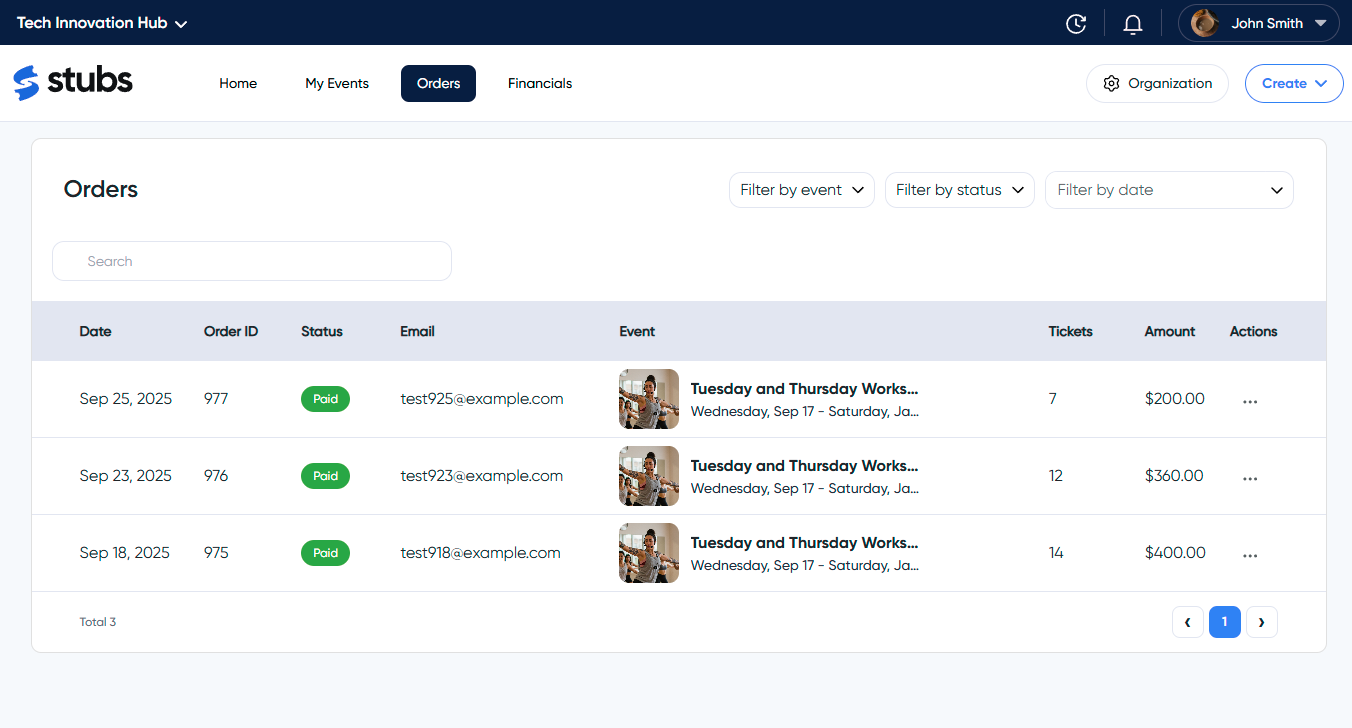Open actions menu for order 975
The image size is (1352, 728).
pyautogui.click(x=1250, y=553)
